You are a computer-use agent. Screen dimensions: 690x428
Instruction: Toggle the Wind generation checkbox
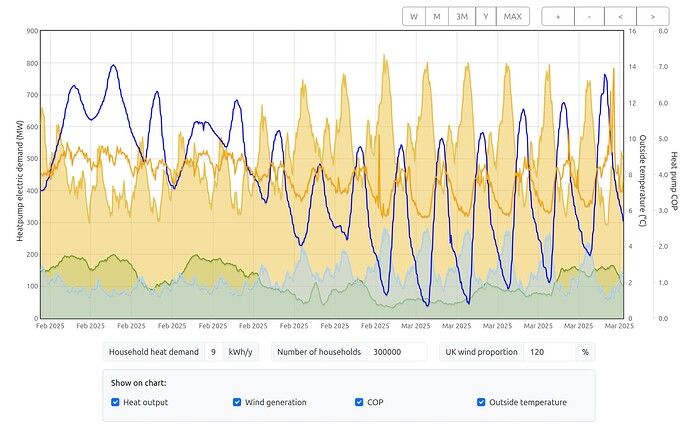[x=237, y=402]
